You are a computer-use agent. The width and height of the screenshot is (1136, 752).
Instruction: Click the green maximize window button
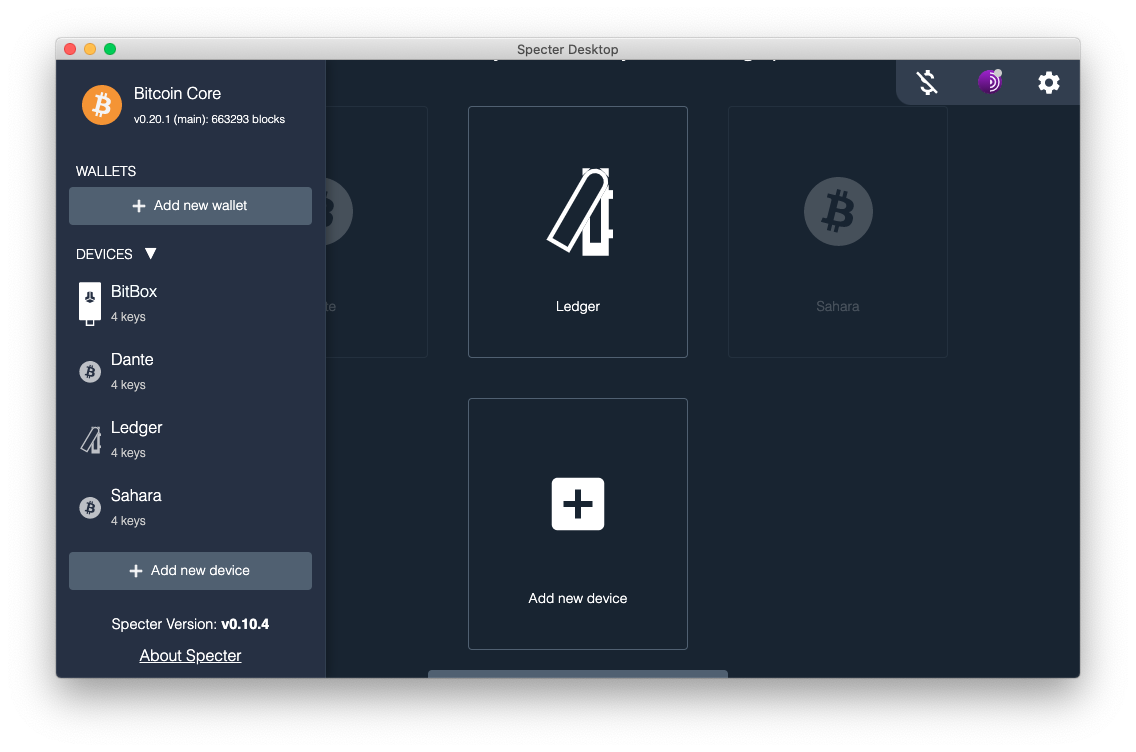click(x=110, y=49)
